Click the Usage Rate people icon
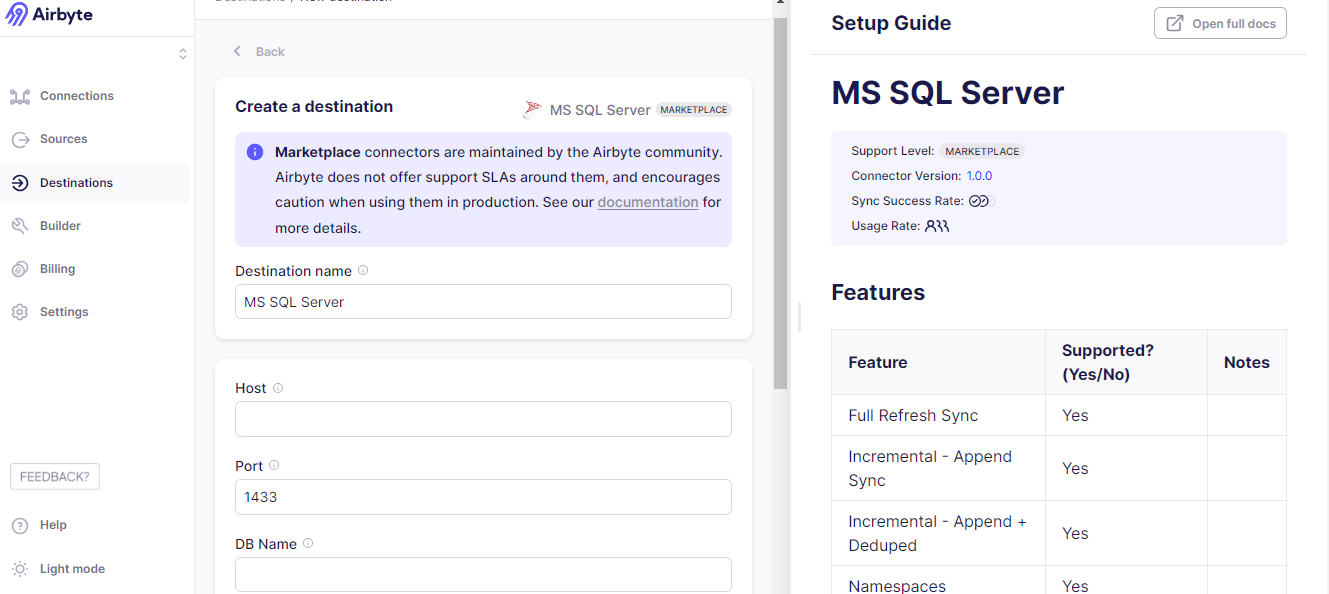The height and width of the screenshot is (594, 1329). pyautogui.click(x=937, y=226)
